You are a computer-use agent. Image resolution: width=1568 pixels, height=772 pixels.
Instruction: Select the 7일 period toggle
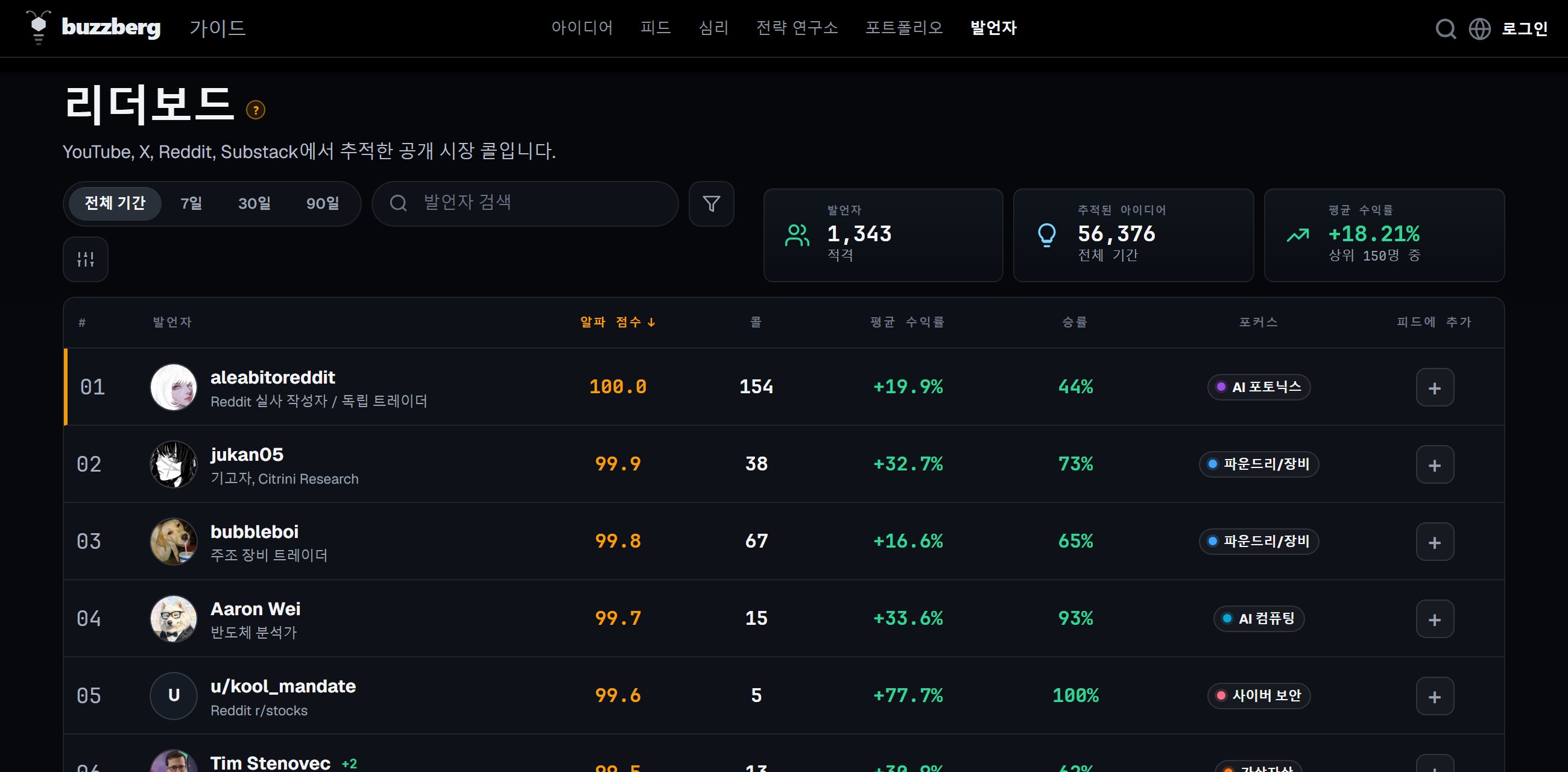[x=191, y=203]
